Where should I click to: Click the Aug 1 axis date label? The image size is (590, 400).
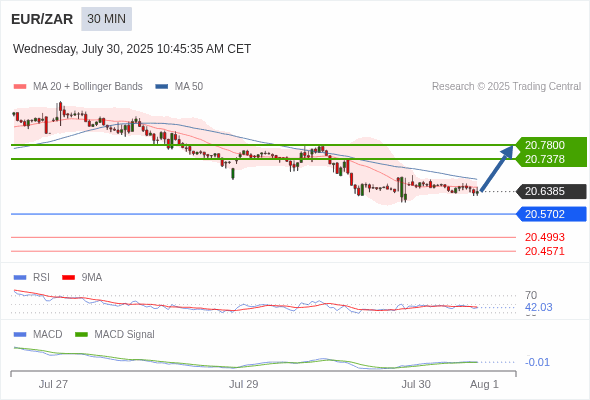click(x=484, y=385)
